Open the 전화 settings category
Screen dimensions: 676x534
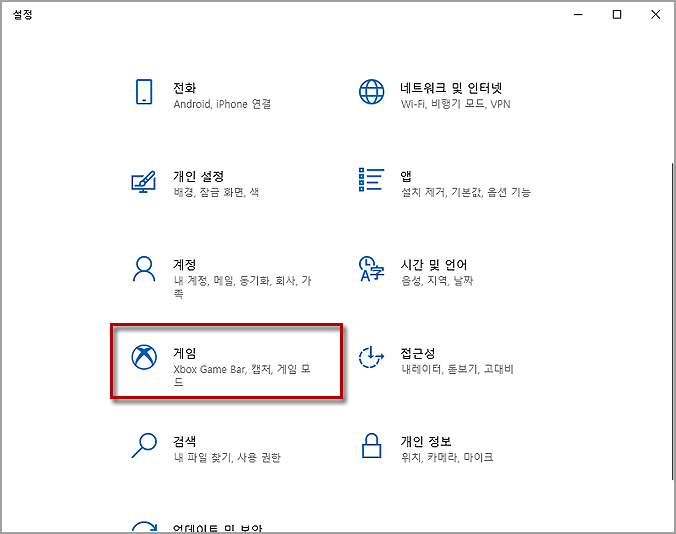pyautogui.click(x=185, y=88)
